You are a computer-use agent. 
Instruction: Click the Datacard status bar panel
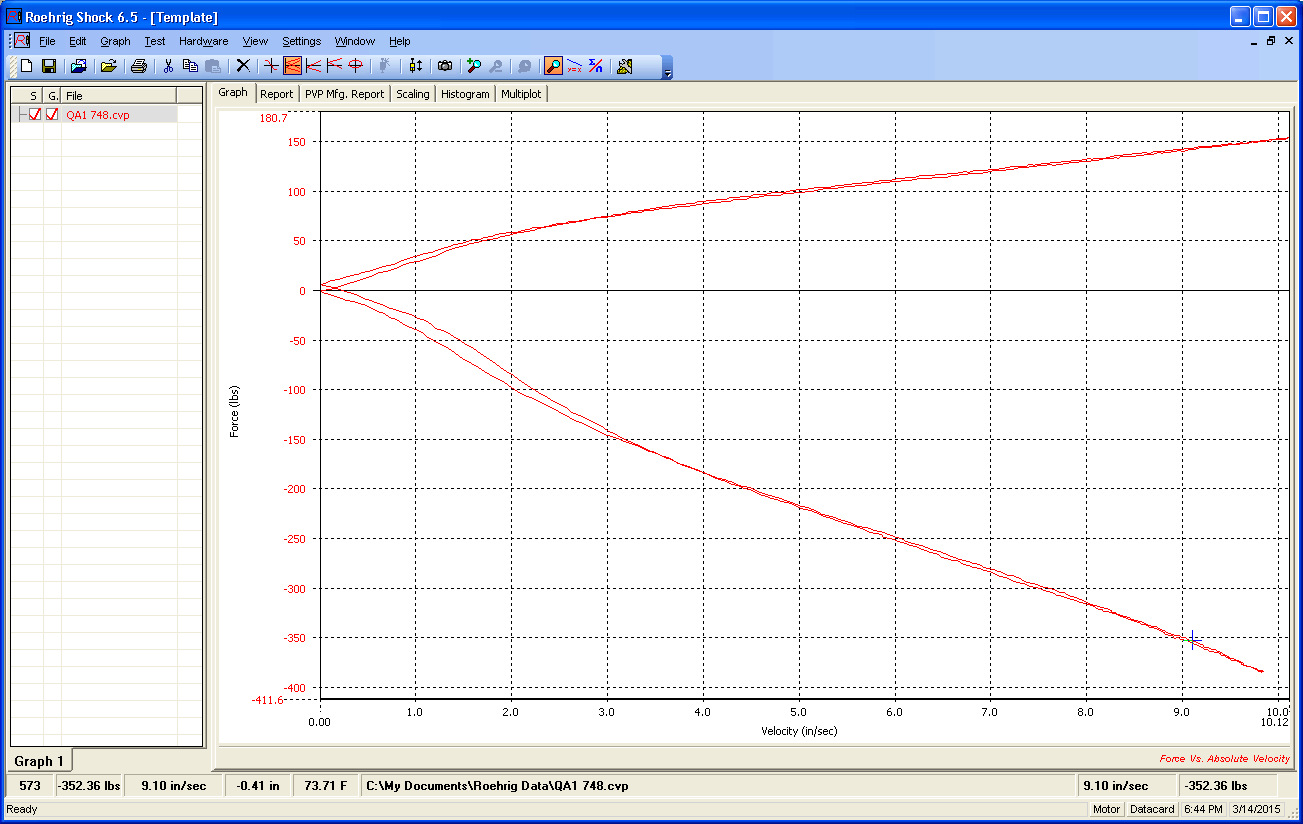(1152, 809)
